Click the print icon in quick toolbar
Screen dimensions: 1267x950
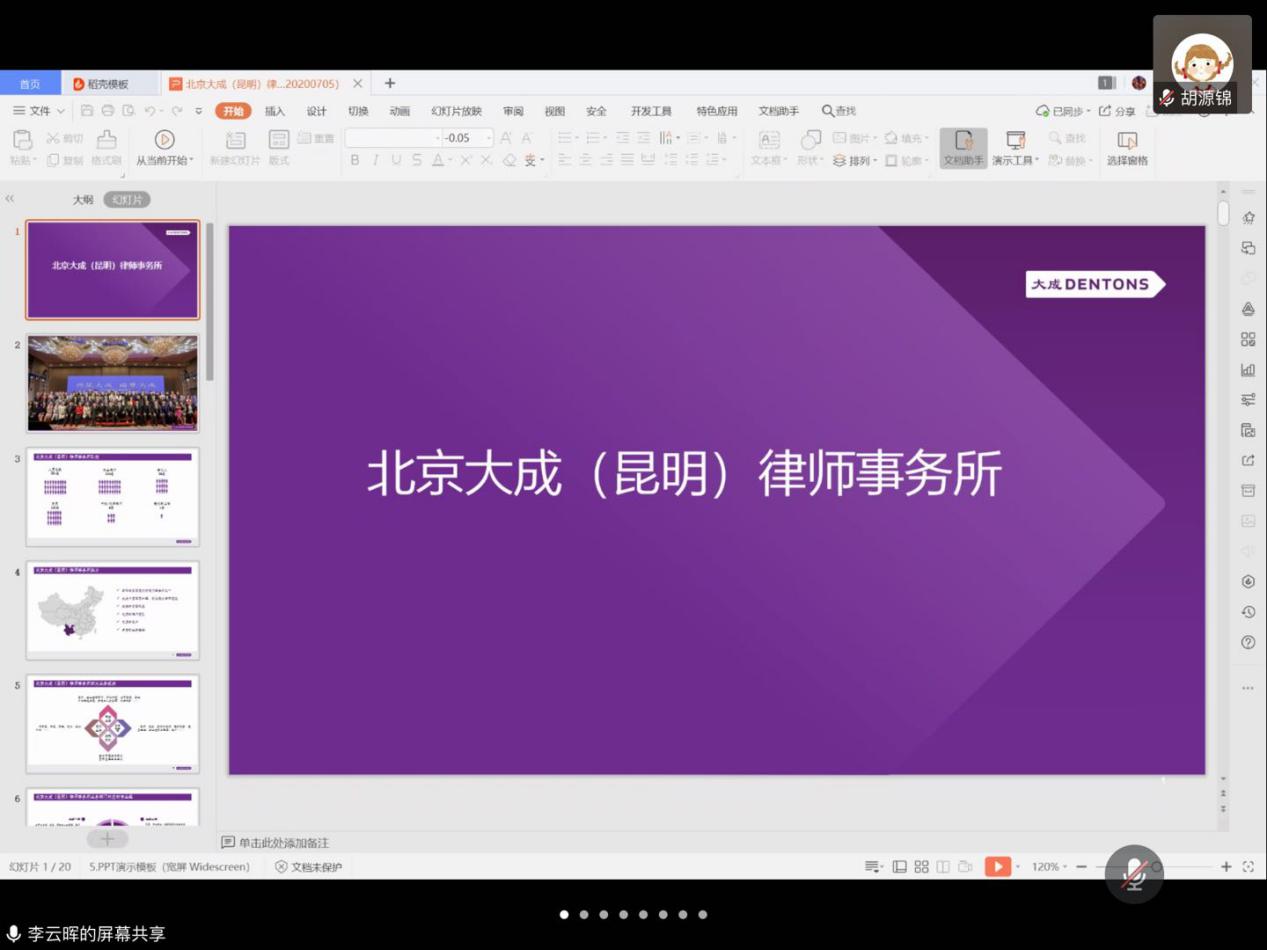[x=108, y=111]
